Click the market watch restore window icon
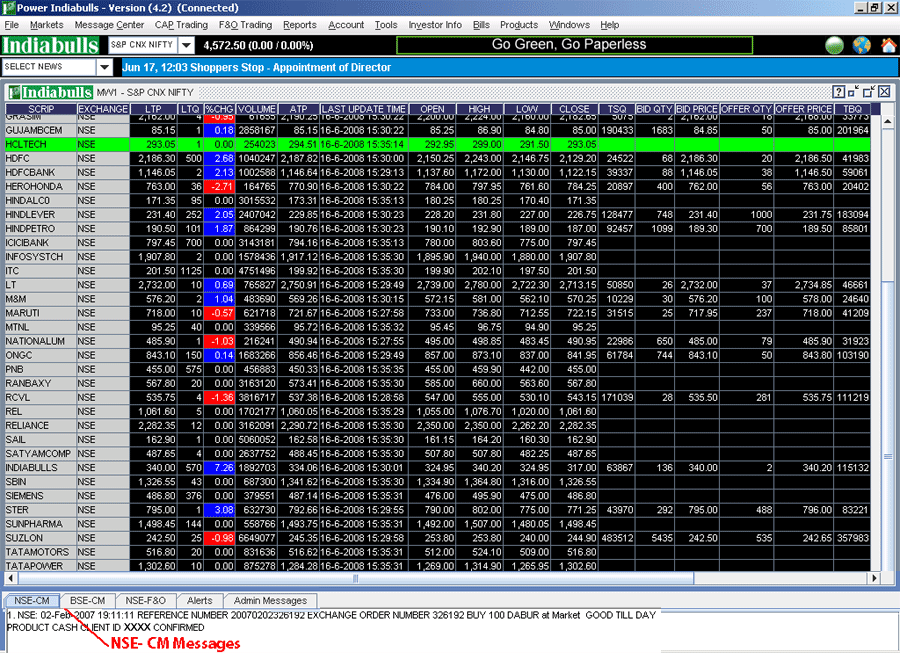Viewport: 900px width, 653px height. tap(869, 92)
